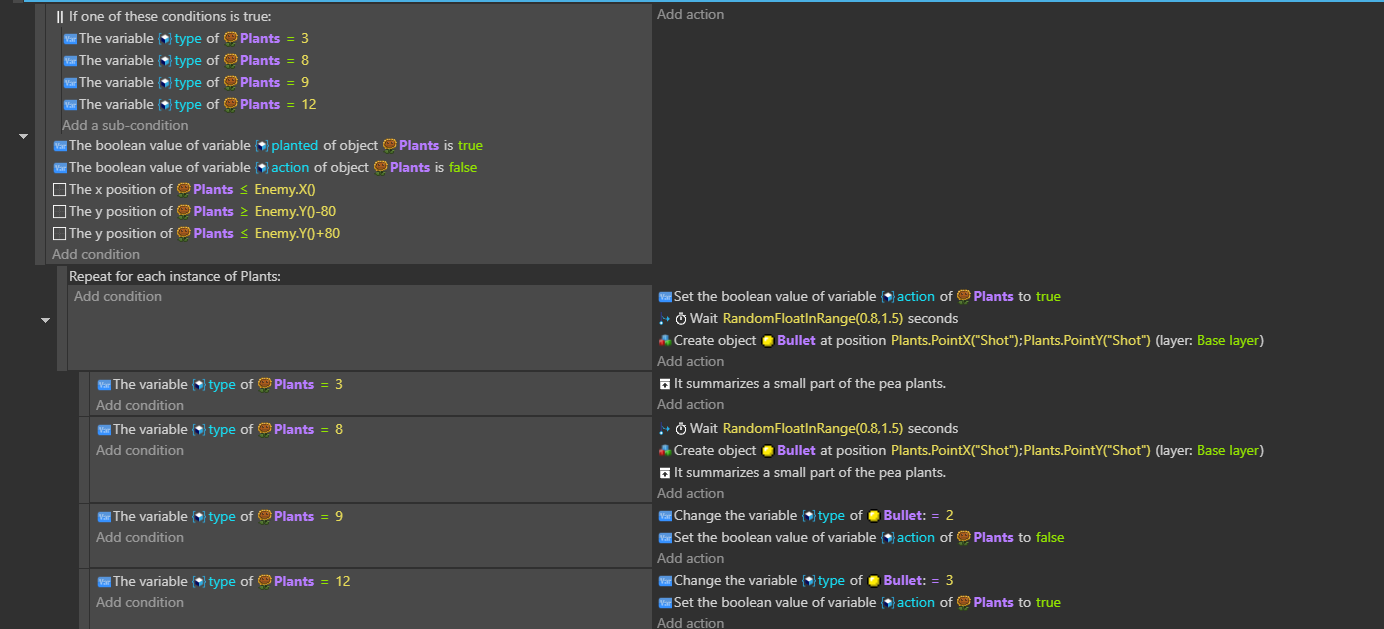Image resolution: width=1384 pixels, height=629 pixels.
Task: Click the comment icon in the type = 8 sub-event
Action: pyautogui.click(x=664, y=473)
